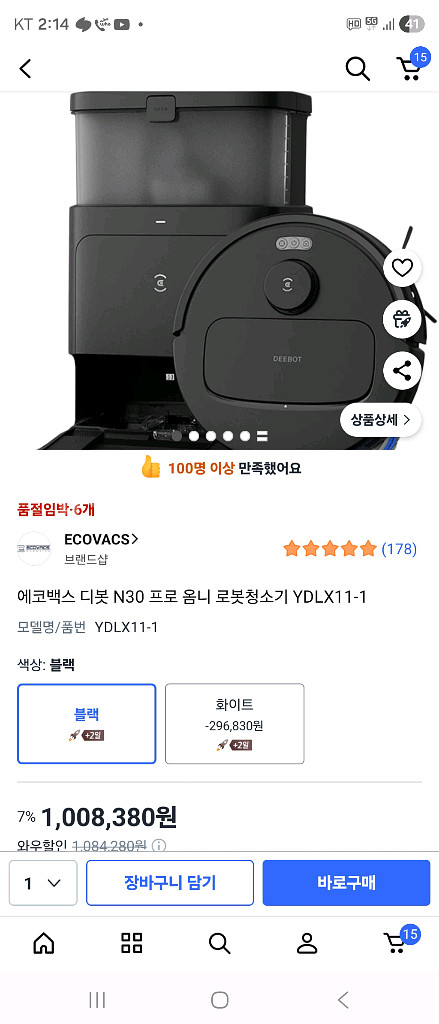Open search from the top magnifier icon
The width and height of the screenshot is (439, 1024).
coord(357,68)
